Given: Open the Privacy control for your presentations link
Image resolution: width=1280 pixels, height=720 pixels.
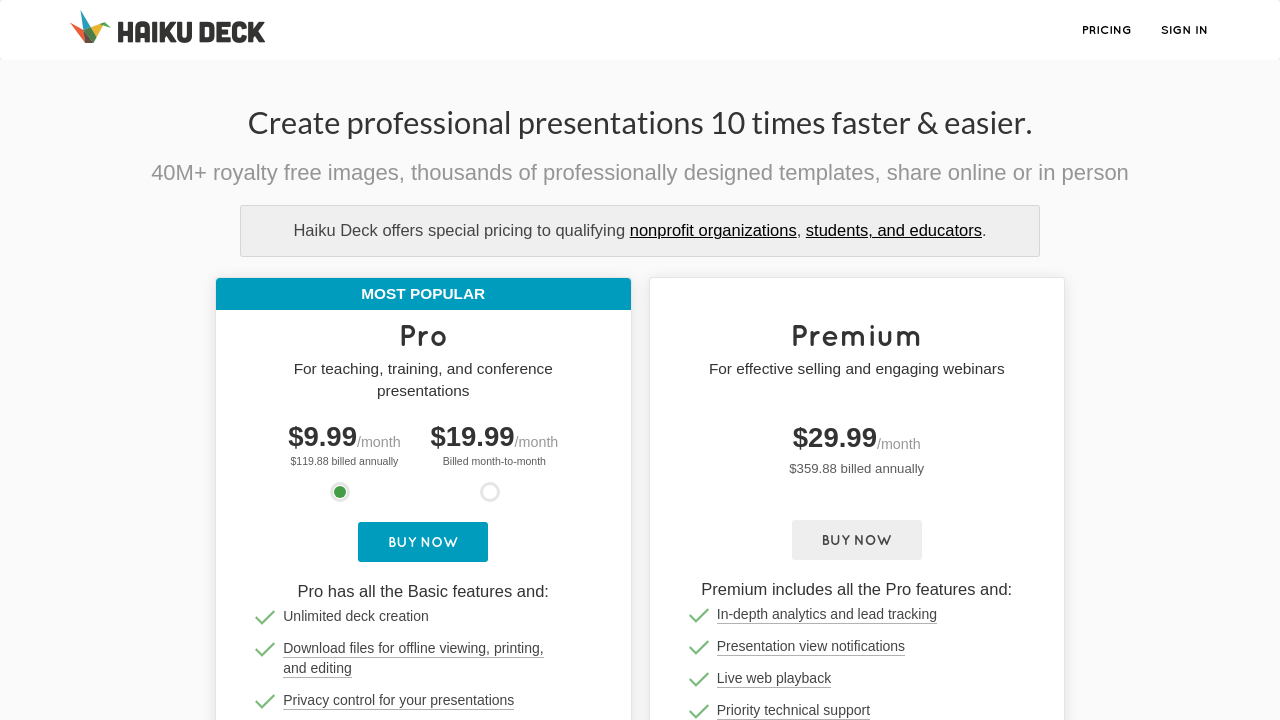Looking at the screenshot, I should tap(398, 700).
